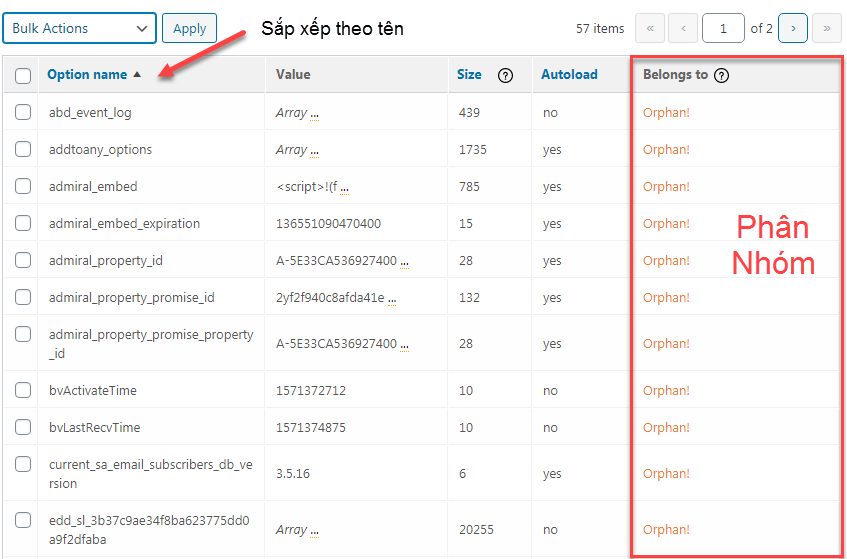Screen dimensions: 847x559
Task: Expand the addtoany_options Array value
Action: pos(315,150)
